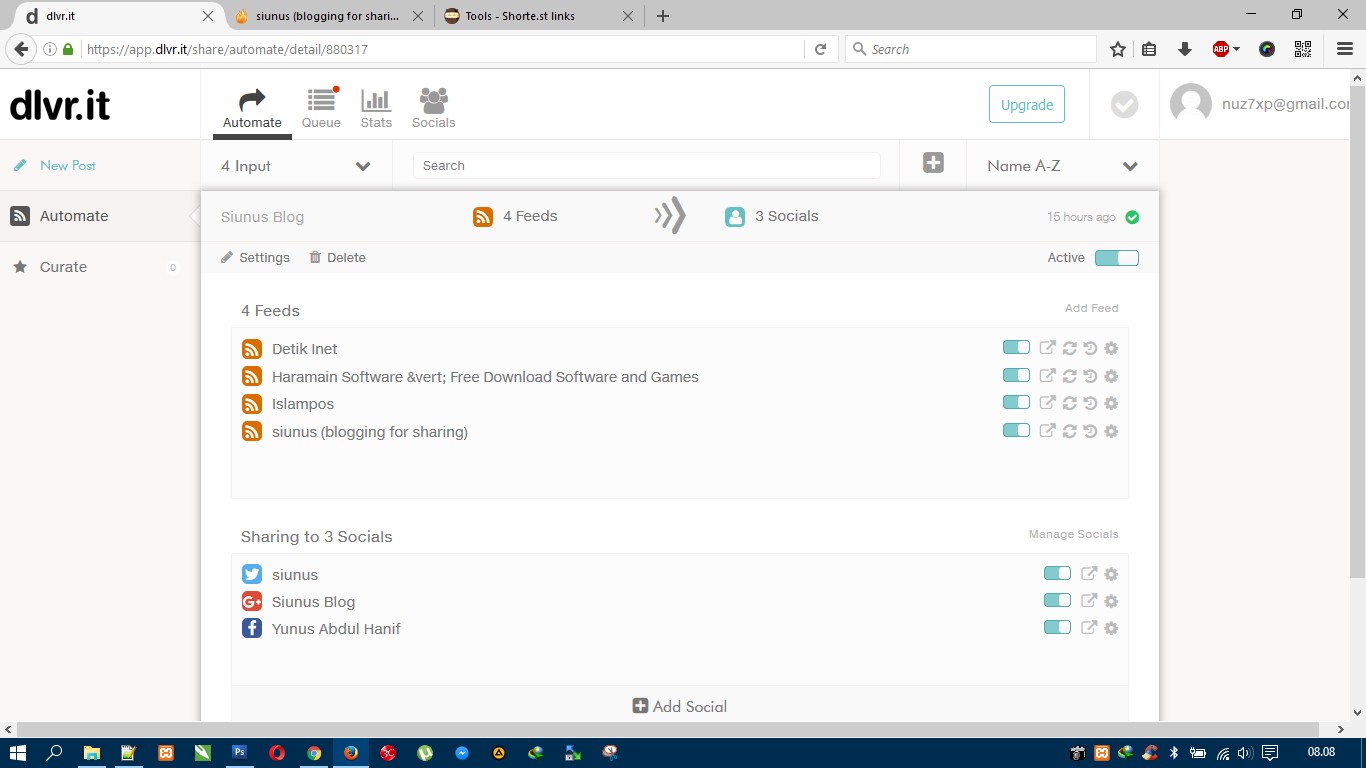Click the route Search input field

point(647,166)
